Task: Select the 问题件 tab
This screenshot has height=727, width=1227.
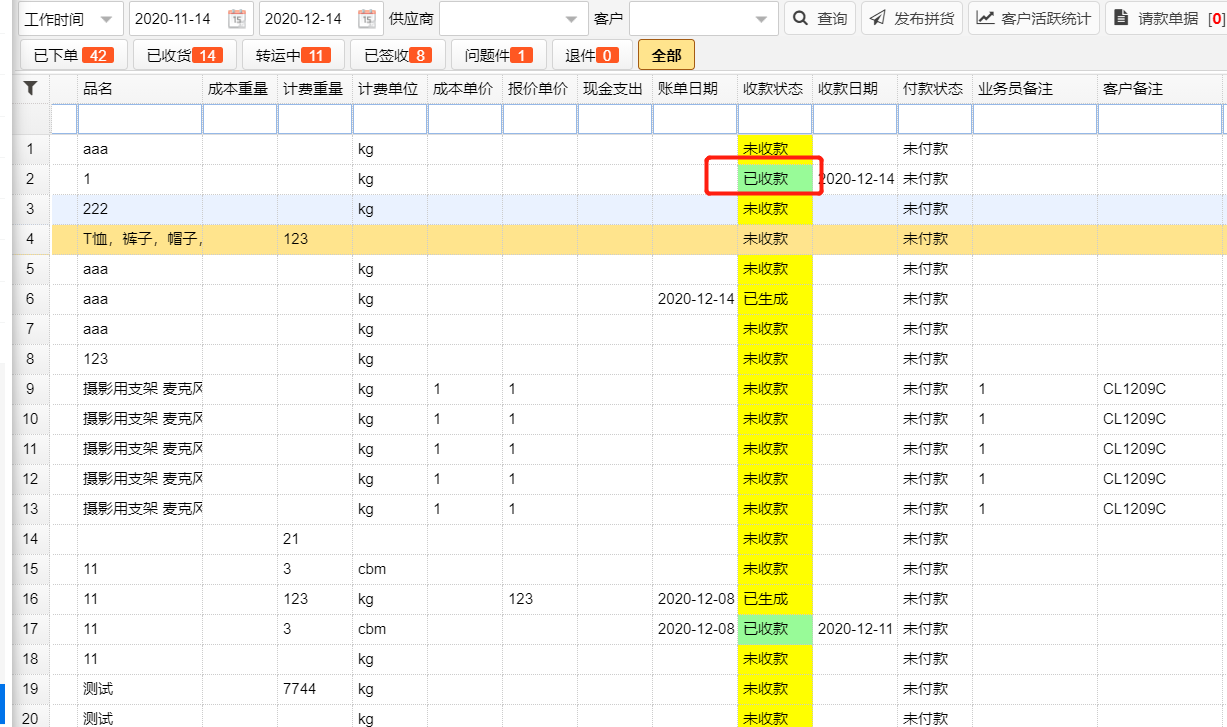Action: click(x=498, y=55)
